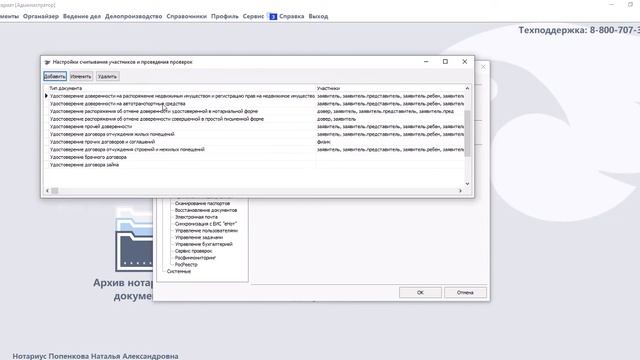Select Управление бухгалтерией in the tree
Image resolution: width=640 pixels, height=360 pixels.
[x=204, y=244]
